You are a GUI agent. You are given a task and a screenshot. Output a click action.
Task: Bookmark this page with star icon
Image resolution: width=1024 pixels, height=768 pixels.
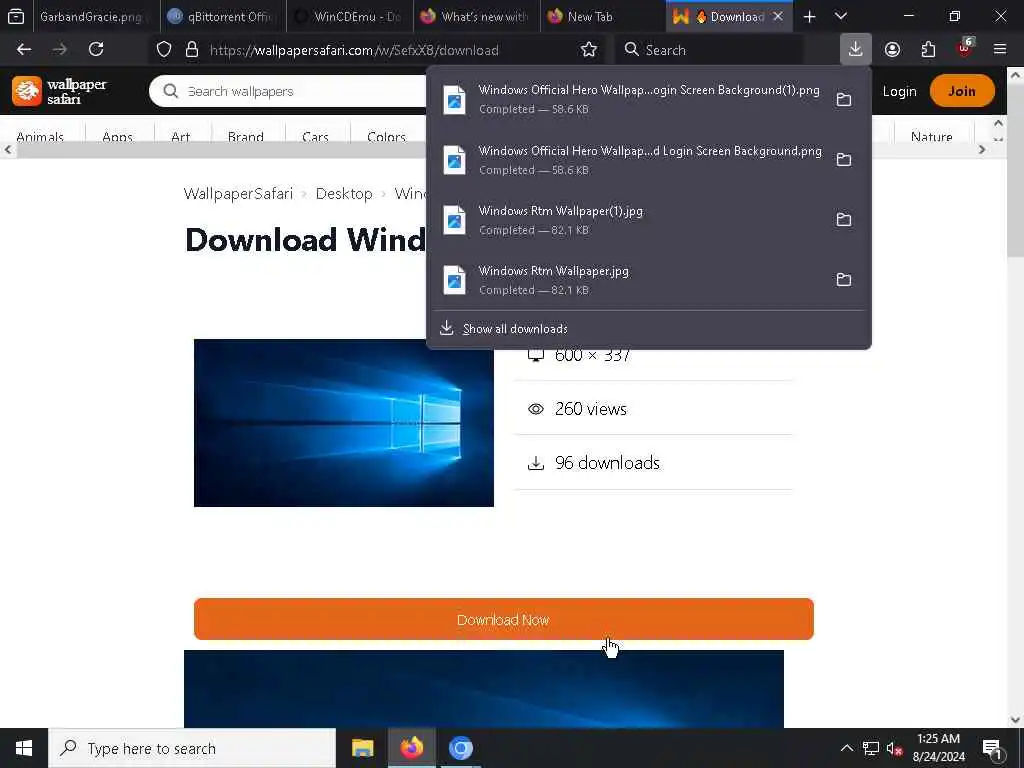[x=588, y=50]
